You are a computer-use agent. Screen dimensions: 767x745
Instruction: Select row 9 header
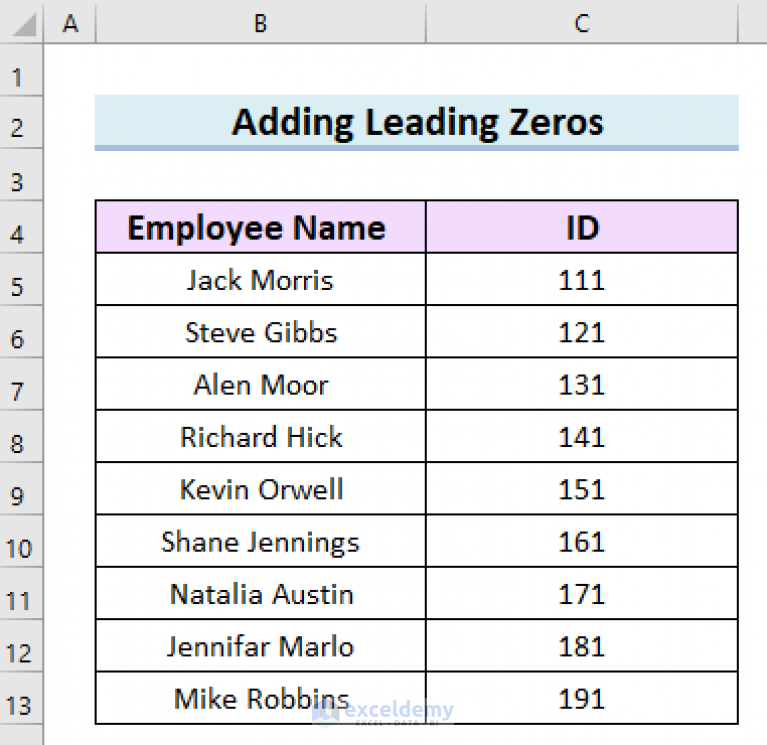tap(21, 489)
